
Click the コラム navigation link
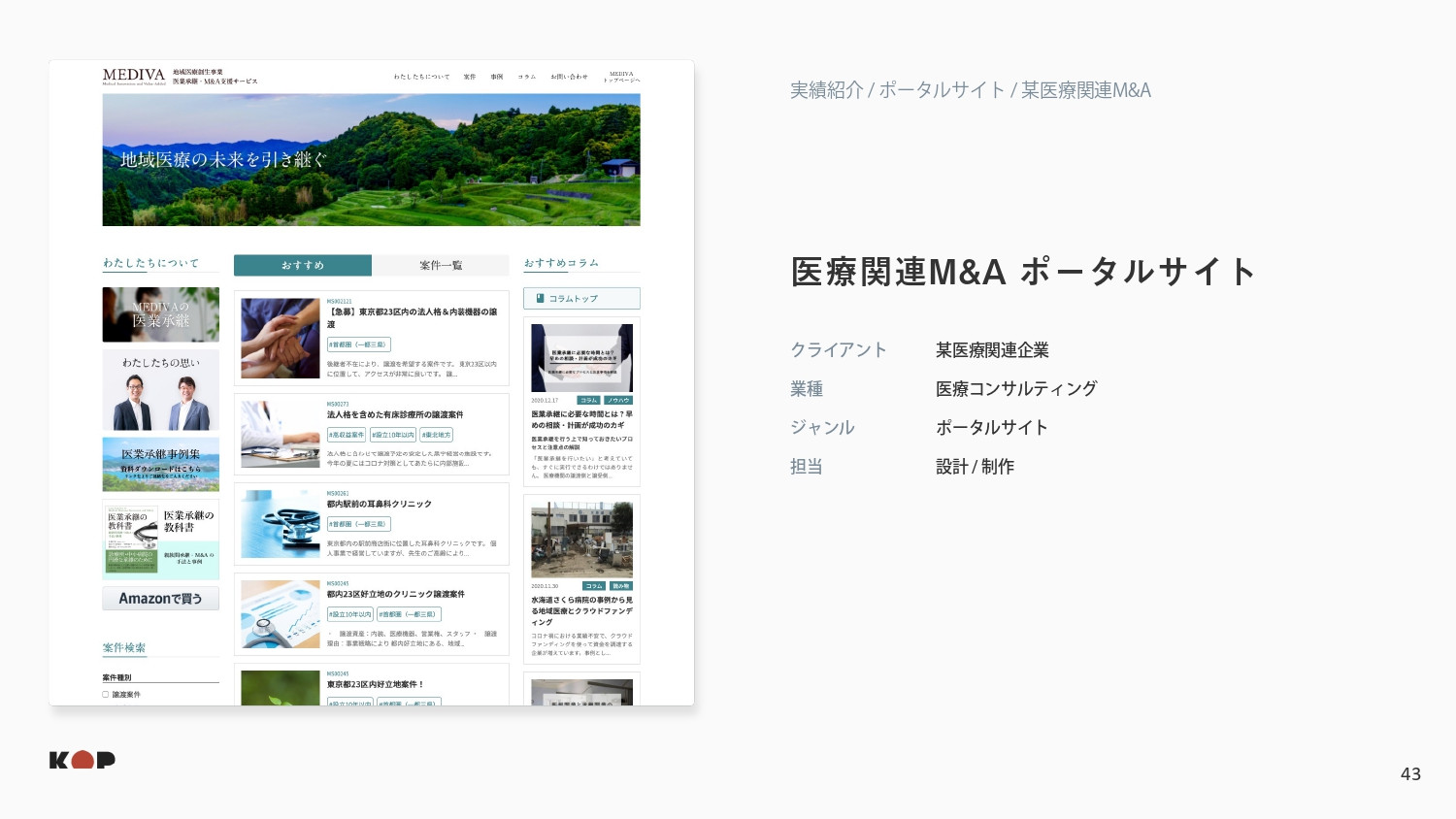pos(526,77)
